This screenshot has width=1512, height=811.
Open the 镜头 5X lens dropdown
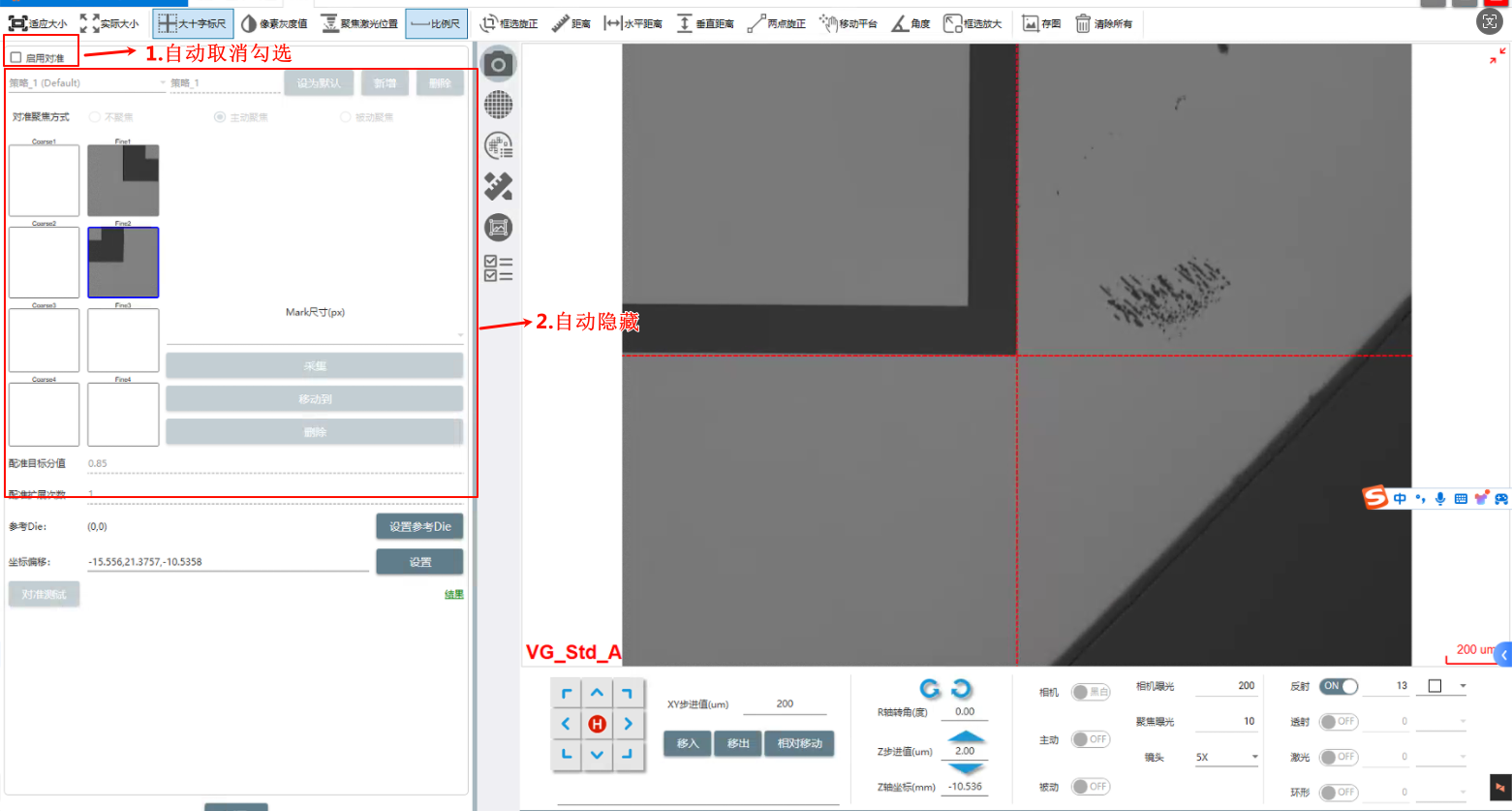(x=1226, y=758)
